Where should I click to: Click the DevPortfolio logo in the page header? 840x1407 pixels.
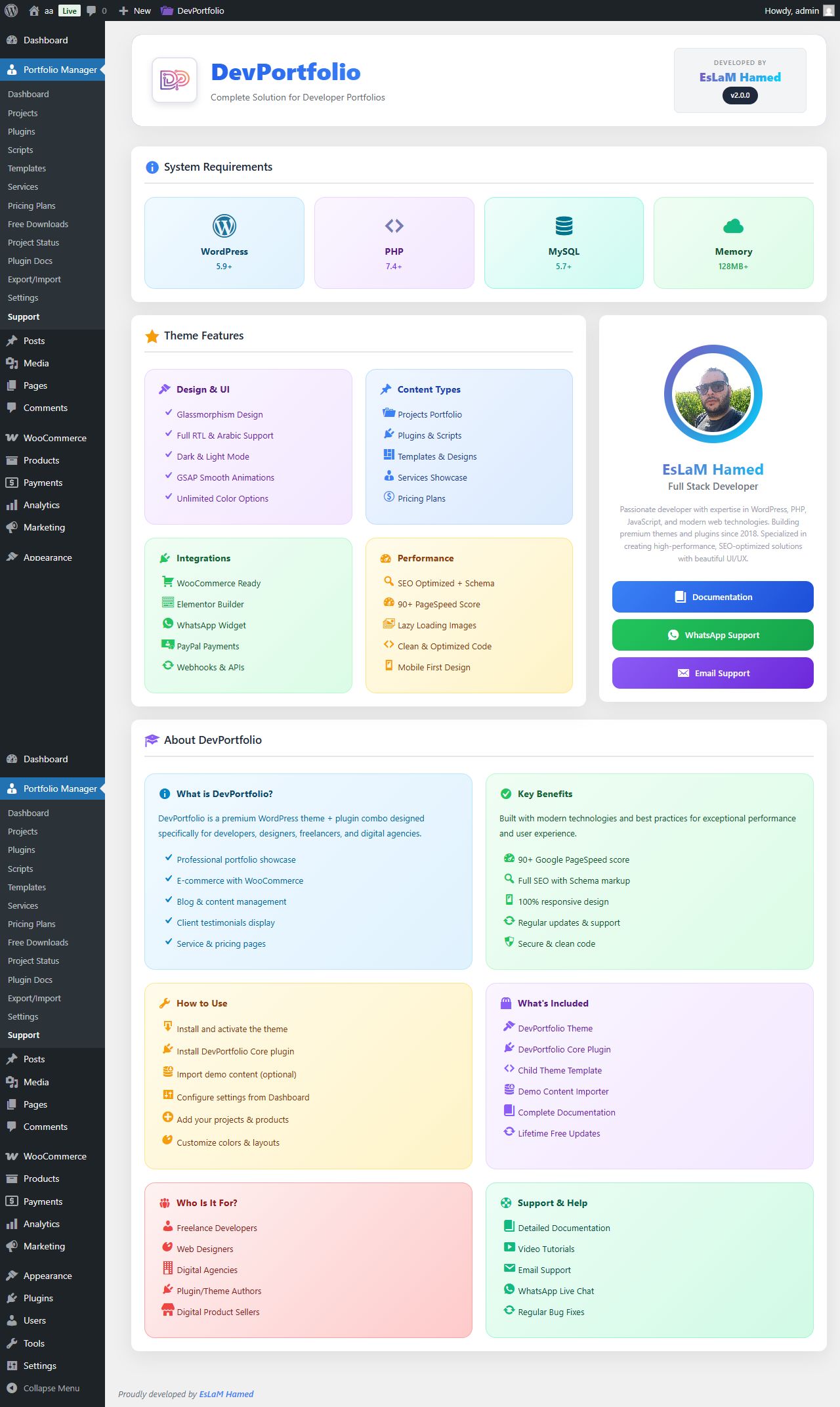[x=175, y=80]
